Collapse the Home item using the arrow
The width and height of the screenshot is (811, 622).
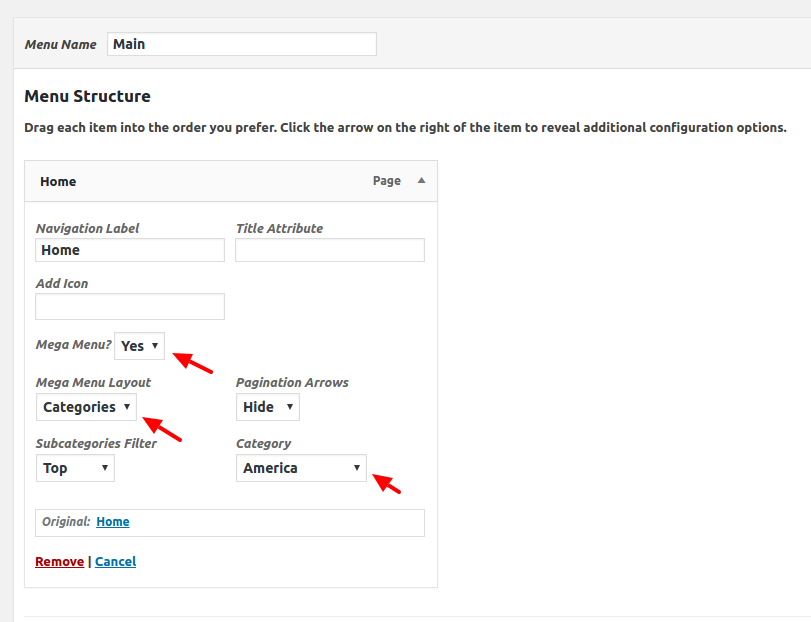(421, 181)
